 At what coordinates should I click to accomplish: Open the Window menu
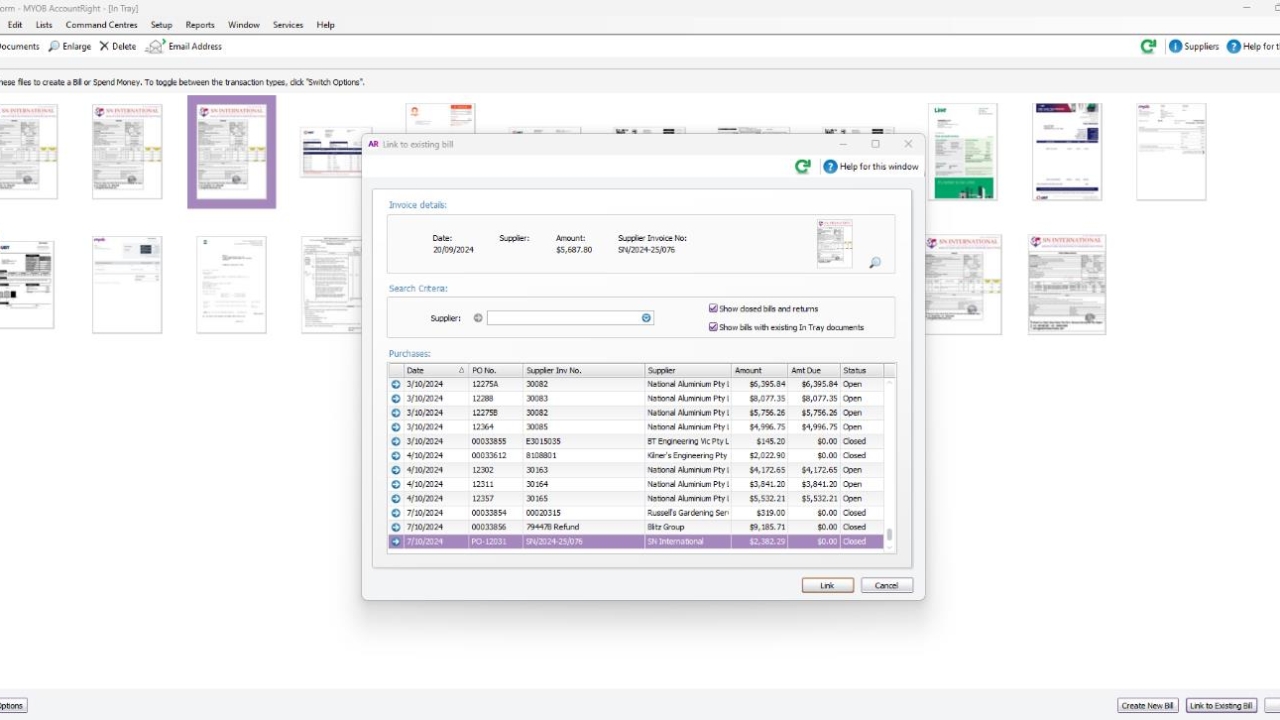[x=244, y=25]
